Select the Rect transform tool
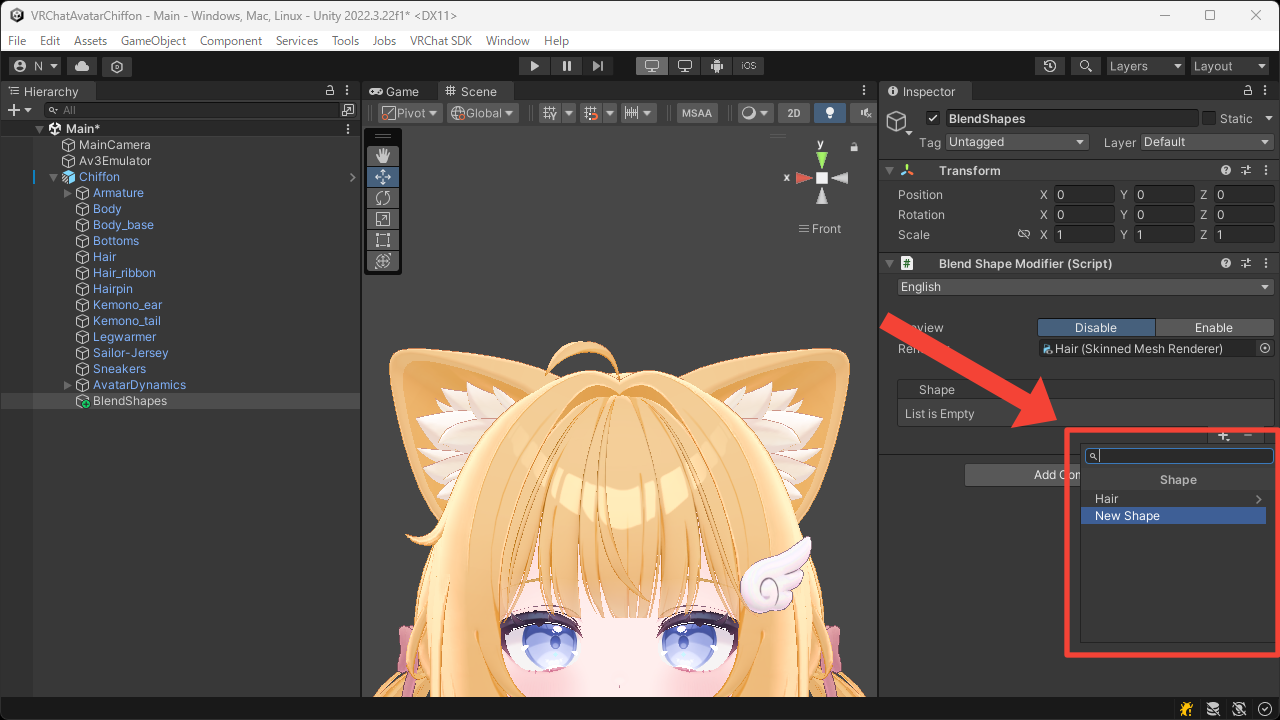1280x720 pixels. pos(382,240)
